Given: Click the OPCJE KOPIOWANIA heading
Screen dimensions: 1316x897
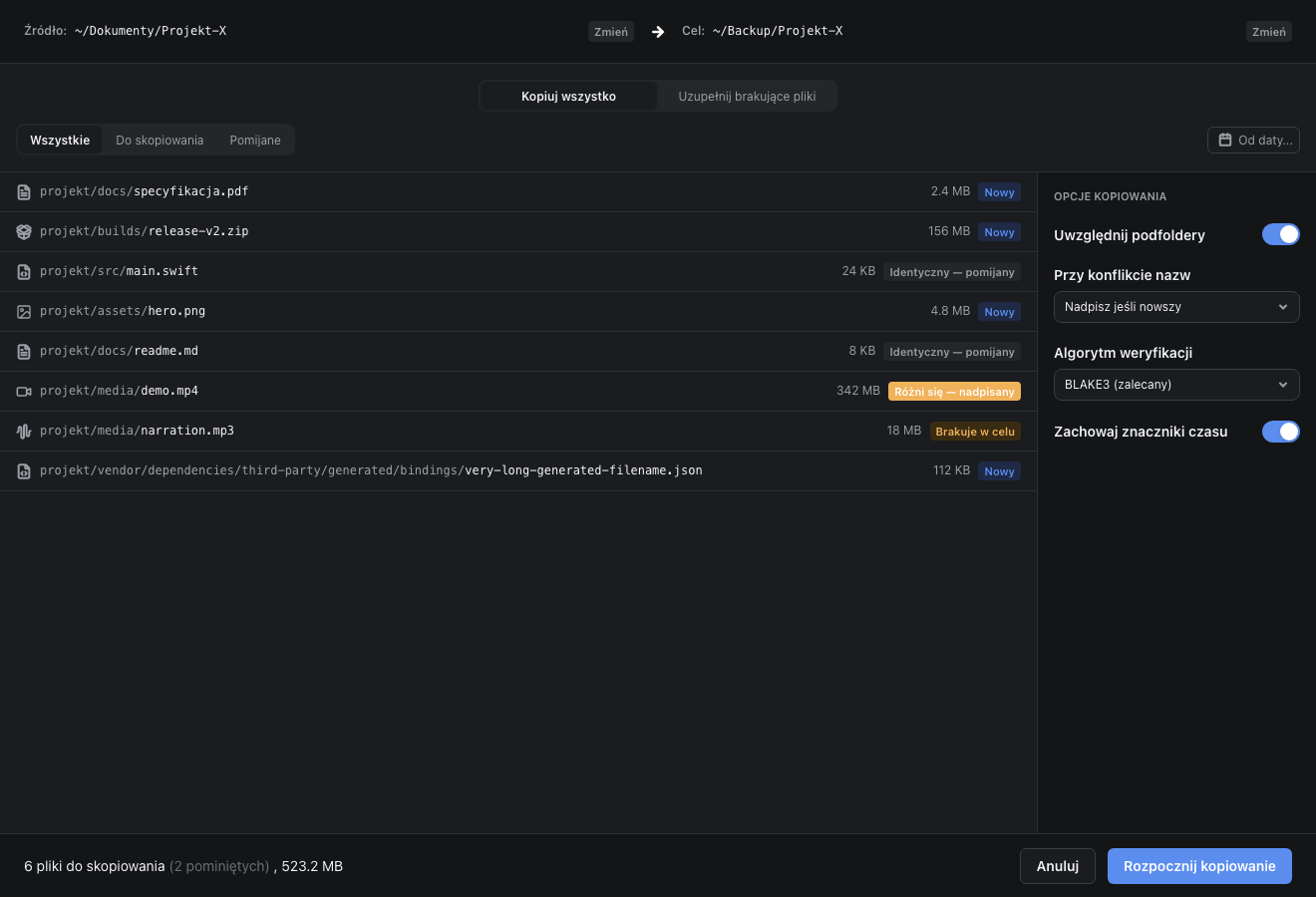Looking at the screenshot, I should [1110, 196].
